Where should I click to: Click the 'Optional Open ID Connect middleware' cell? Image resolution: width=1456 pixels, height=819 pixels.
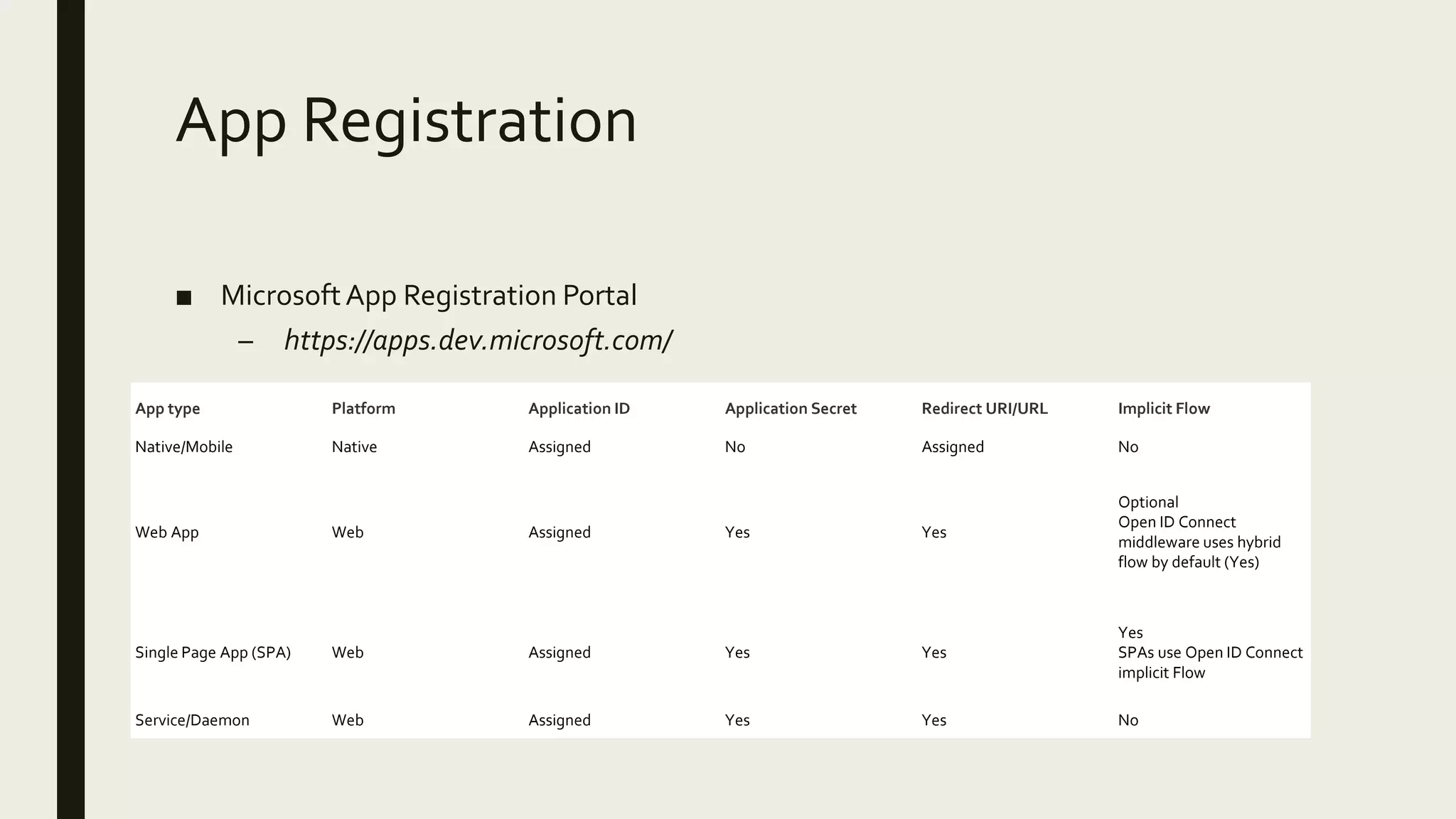(1199, 532)
